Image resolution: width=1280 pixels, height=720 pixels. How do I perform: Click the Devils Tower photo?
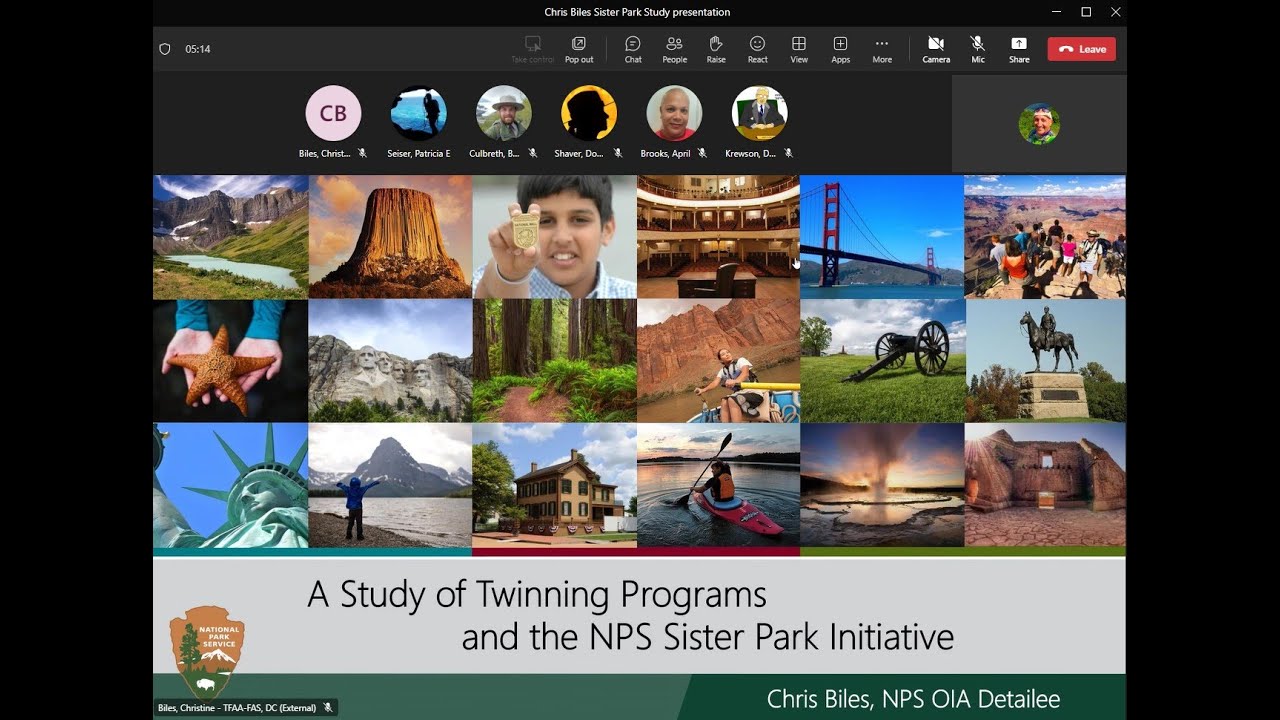coord(390,237)
